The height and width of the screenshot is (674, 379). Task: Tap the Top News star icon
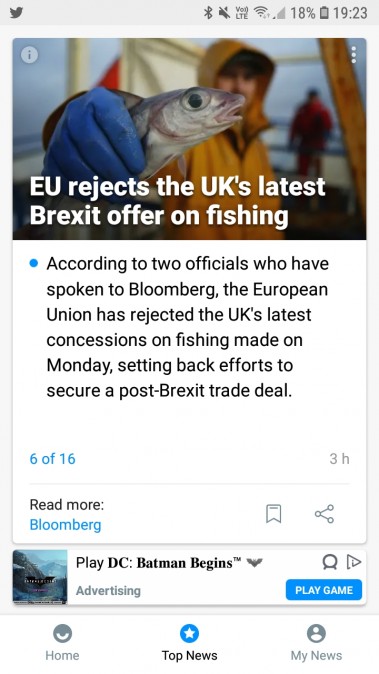point(190,633)
